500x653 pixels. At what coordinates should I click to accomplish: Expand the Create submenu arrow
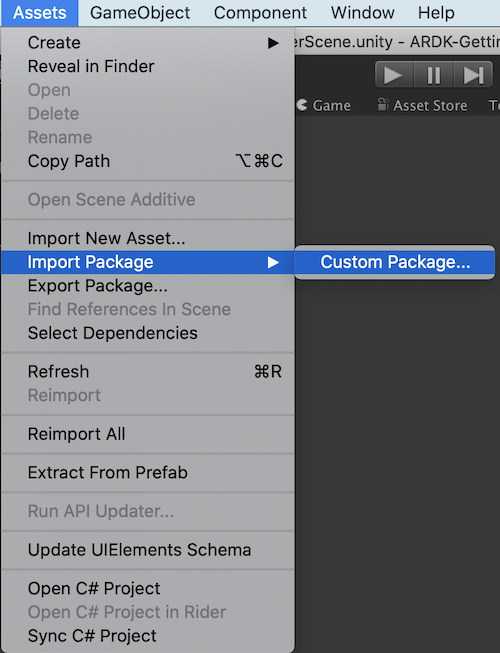273,43
